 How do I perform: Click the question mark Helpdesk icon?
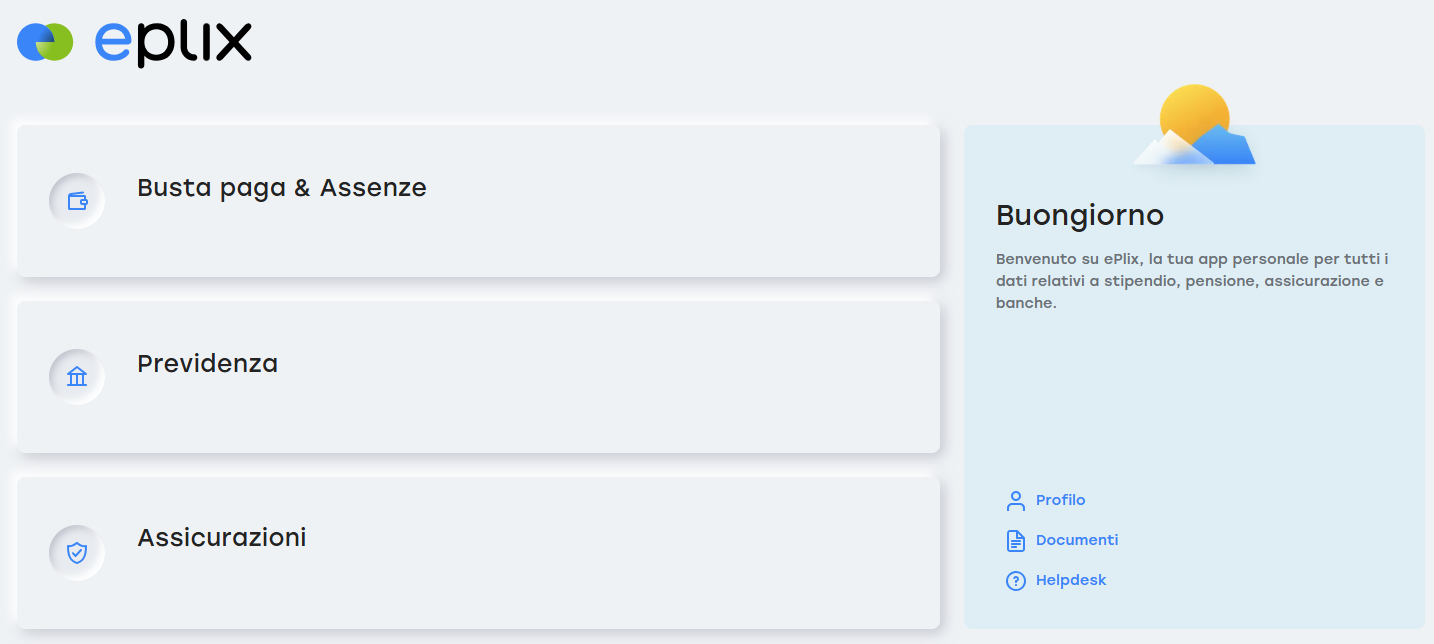tap(1016, 581)
